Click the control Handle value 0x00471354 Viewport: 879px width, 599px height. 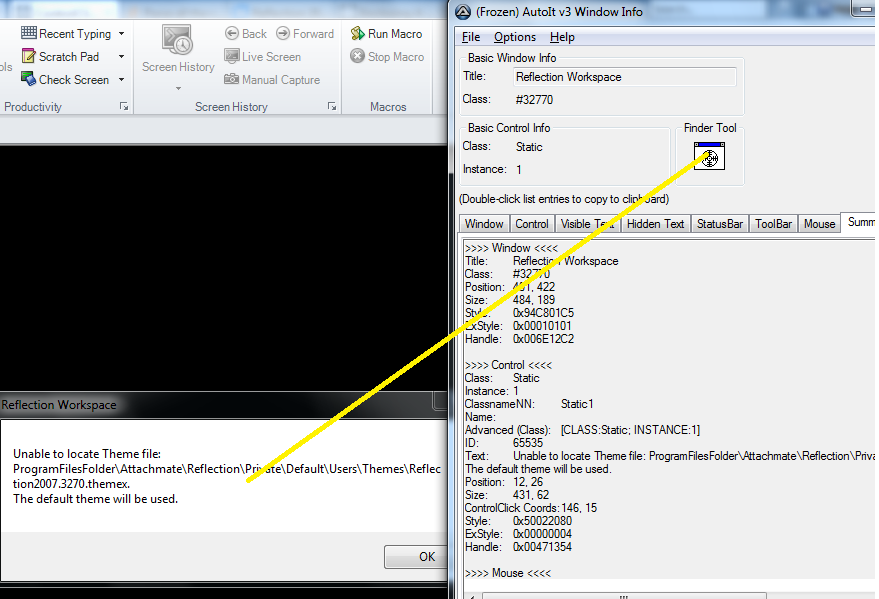tap(542, 547)
